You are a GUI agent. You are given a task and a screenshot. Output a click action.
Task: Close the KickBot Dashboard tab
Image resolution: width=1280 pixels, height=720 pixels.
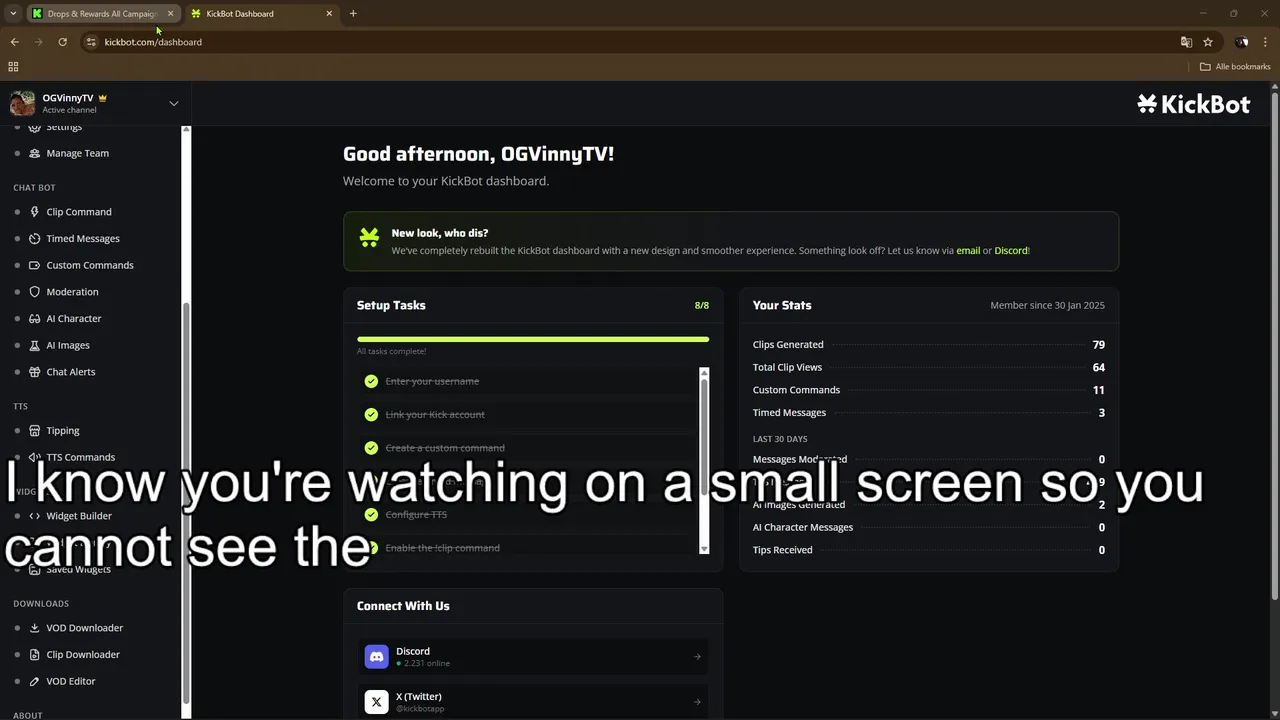click(x=330, y=14)
